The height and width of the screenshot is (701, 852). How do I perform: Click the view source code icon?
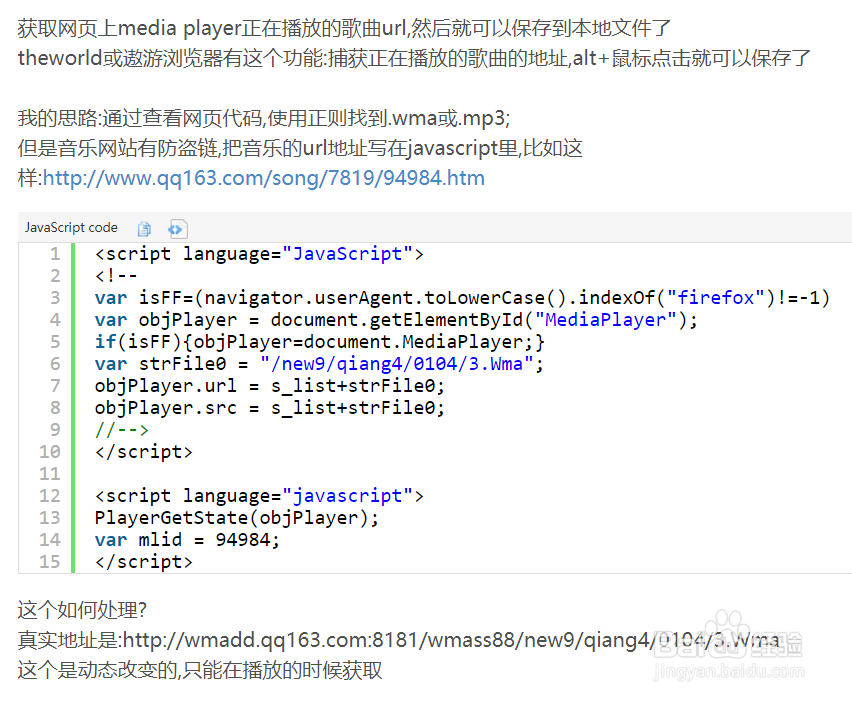pyautogui.click(x=176, y=229)
